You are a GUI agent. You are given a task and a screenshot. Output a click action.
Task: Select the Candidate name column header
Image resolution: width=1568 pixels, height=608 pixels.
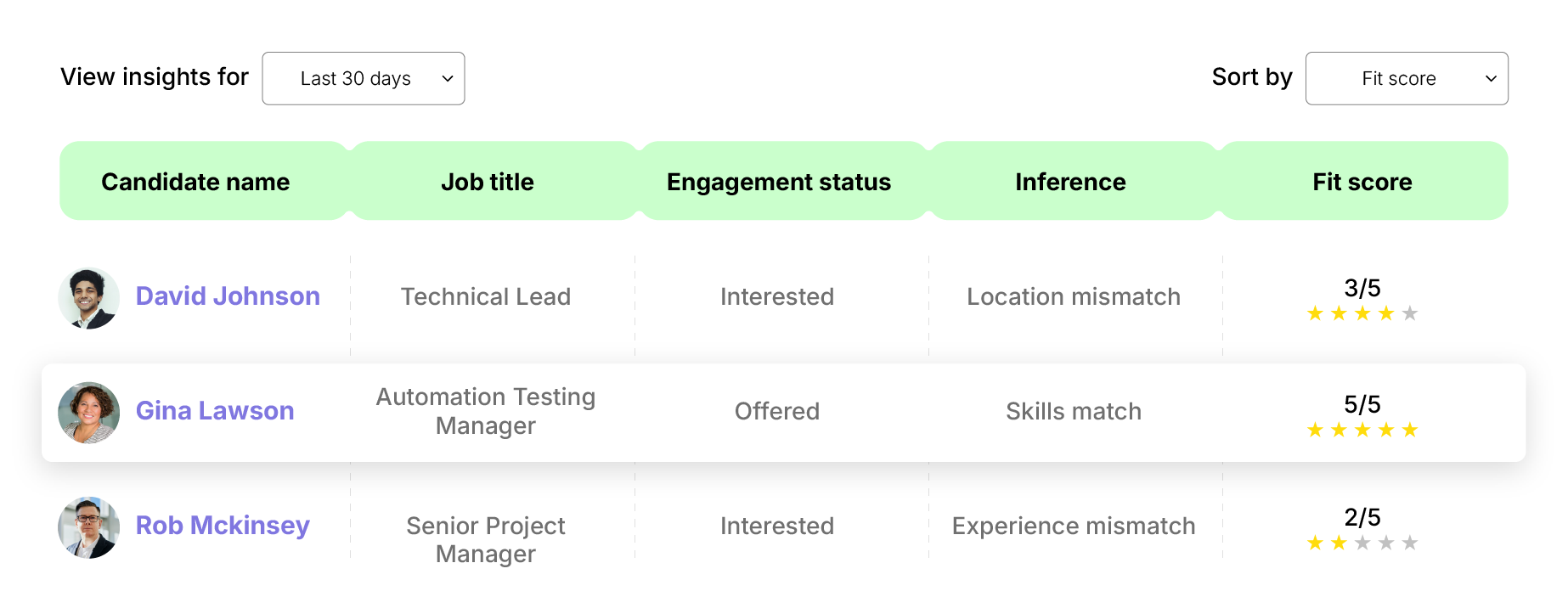coord(195,181)
